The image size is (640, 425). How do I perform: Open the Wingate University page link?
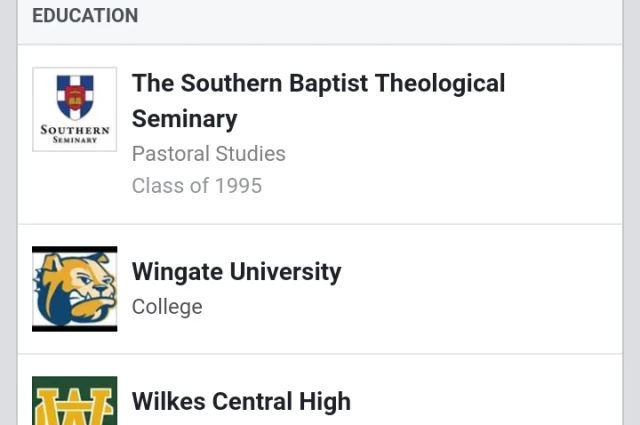click(236, 272)
